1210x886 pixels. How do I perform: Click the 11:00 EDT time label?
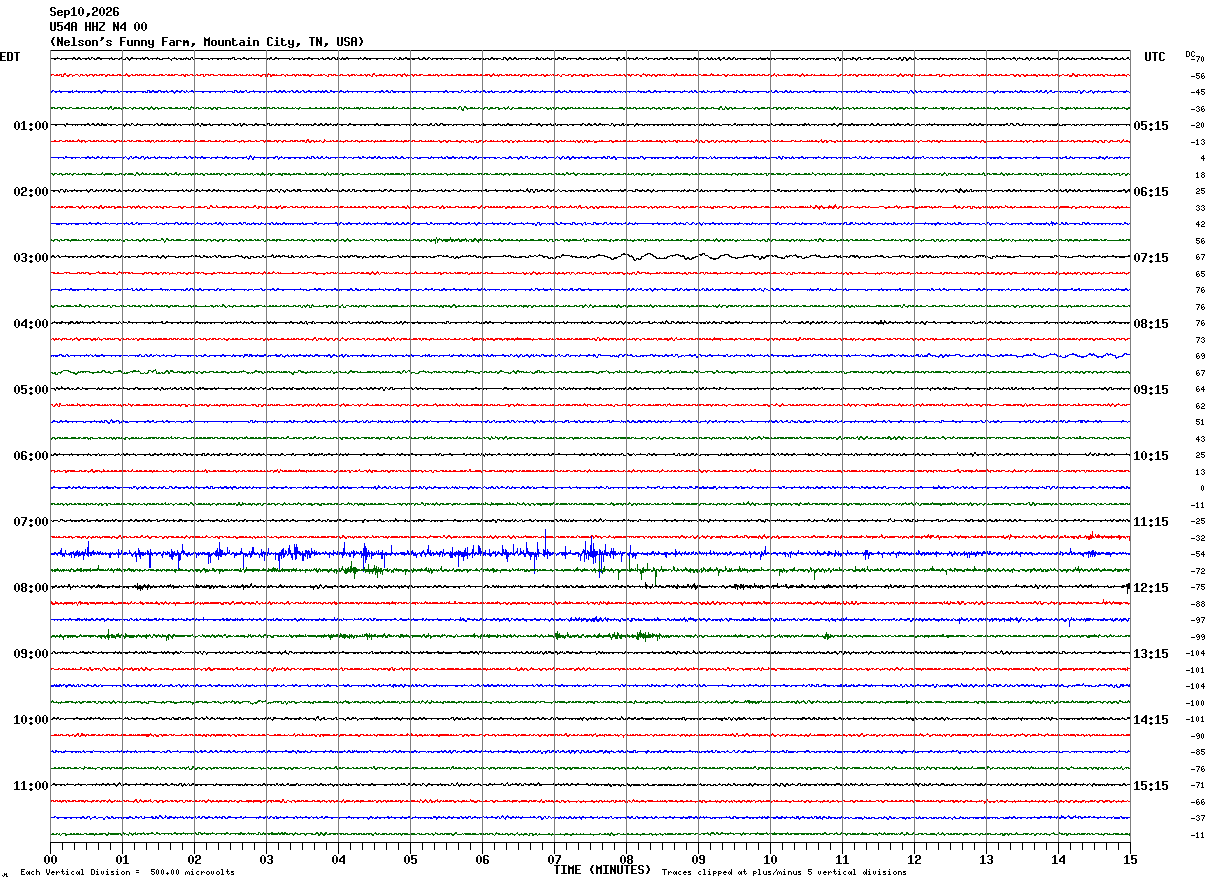30,786
